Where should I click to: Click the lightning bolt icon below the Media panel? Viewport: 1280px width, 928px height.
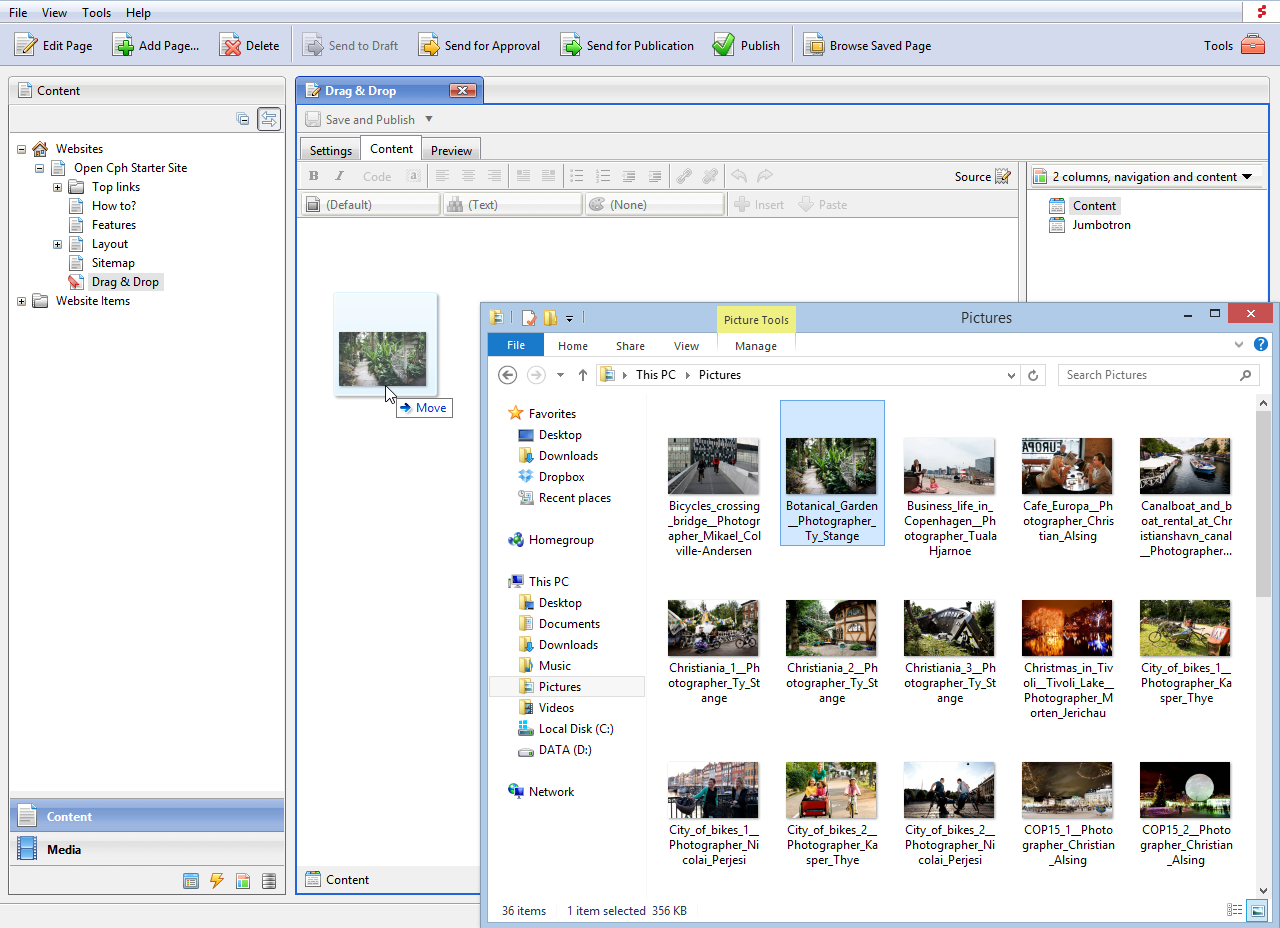click(217, 881)
